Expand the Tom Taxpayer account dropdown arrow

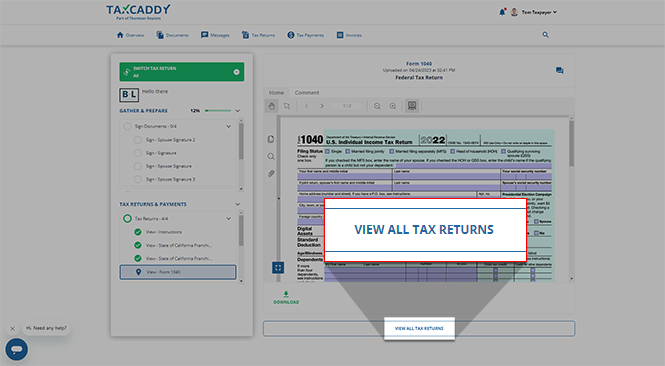555,12
